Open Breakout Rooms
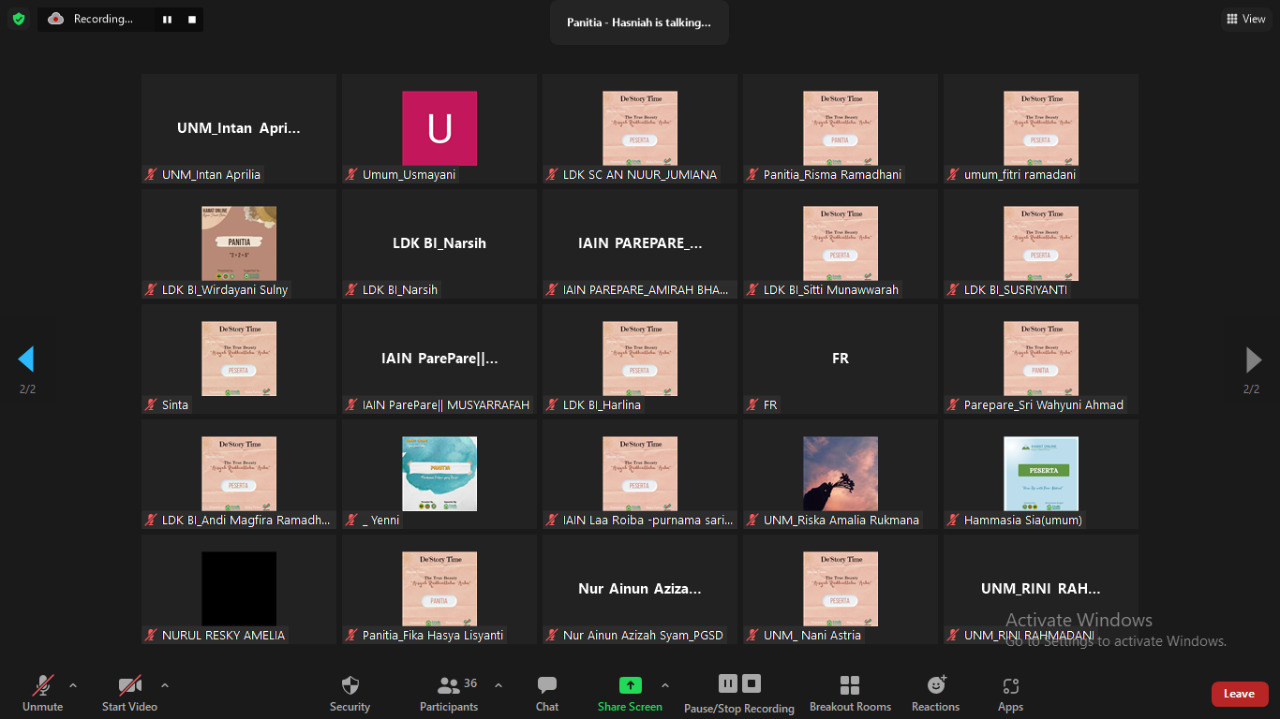This screenshot has width=1280, height=719. [x=850, y=693]
